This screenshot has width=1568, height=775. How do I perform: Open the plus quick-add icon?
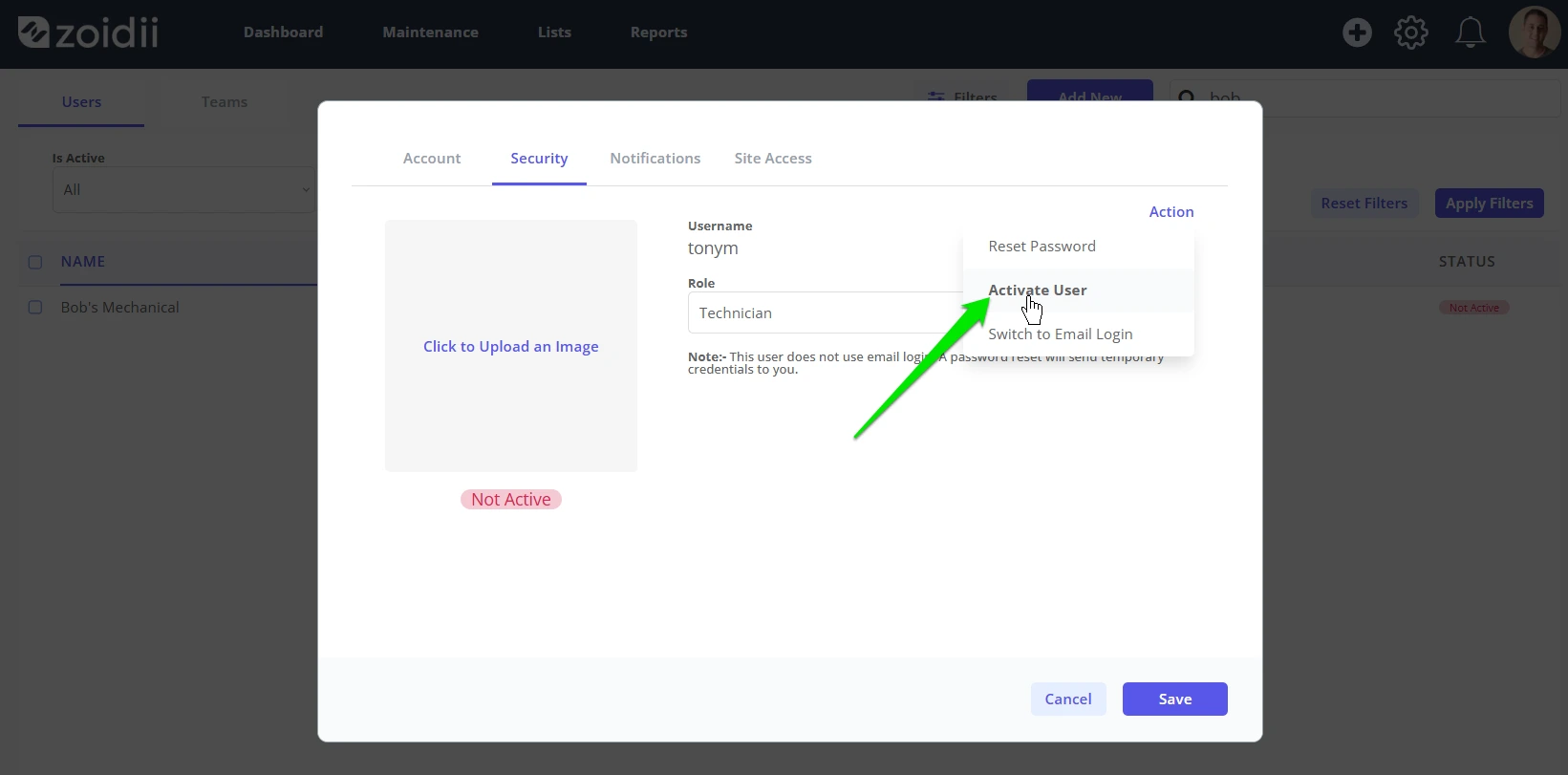click(x=1357, y=32)
